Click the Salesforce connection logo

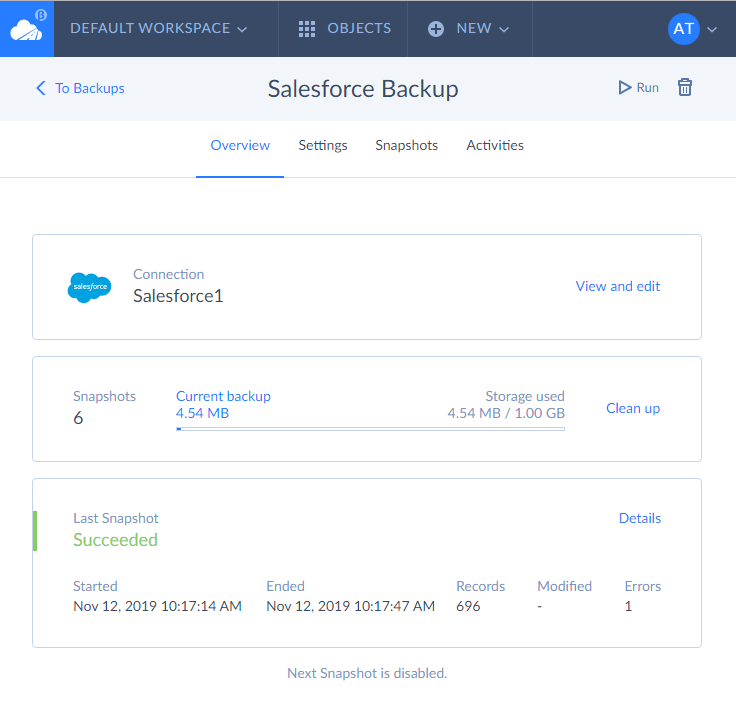[89, 287]
